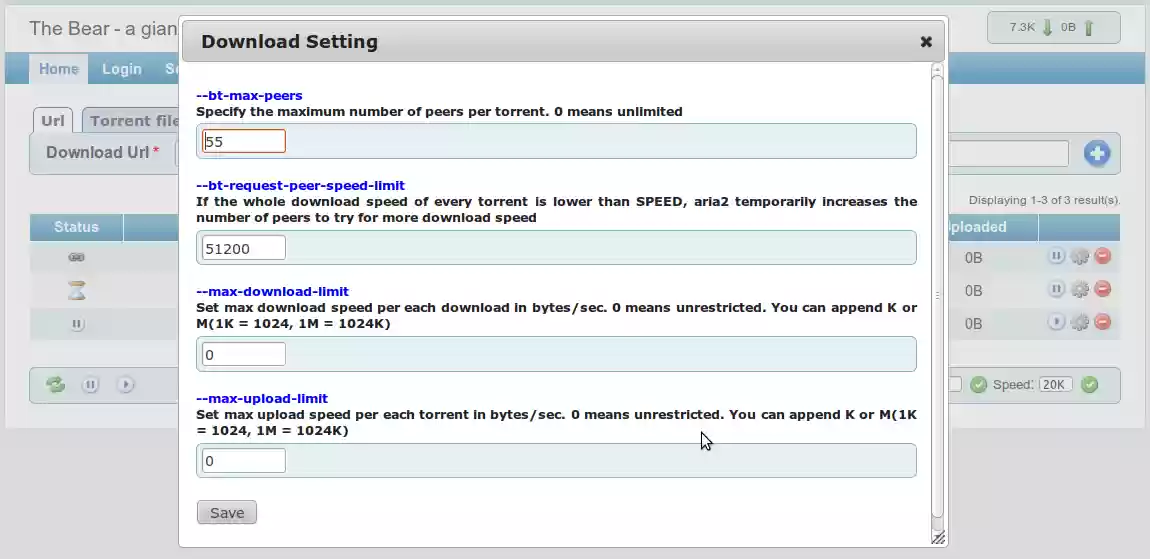This screenshot has width=1150, height=559.
Task: Open the Login tab
Action: coord(122,69)
